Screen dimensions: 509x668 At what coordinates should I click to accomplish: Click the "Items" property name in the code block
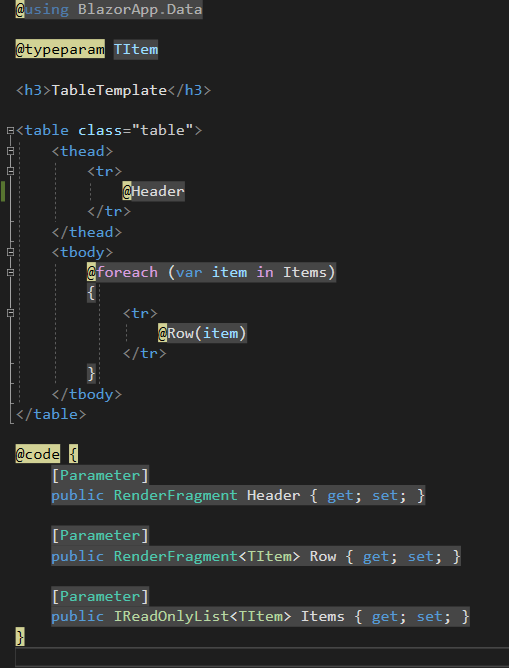pyautogui.click(x=322, y=617)
